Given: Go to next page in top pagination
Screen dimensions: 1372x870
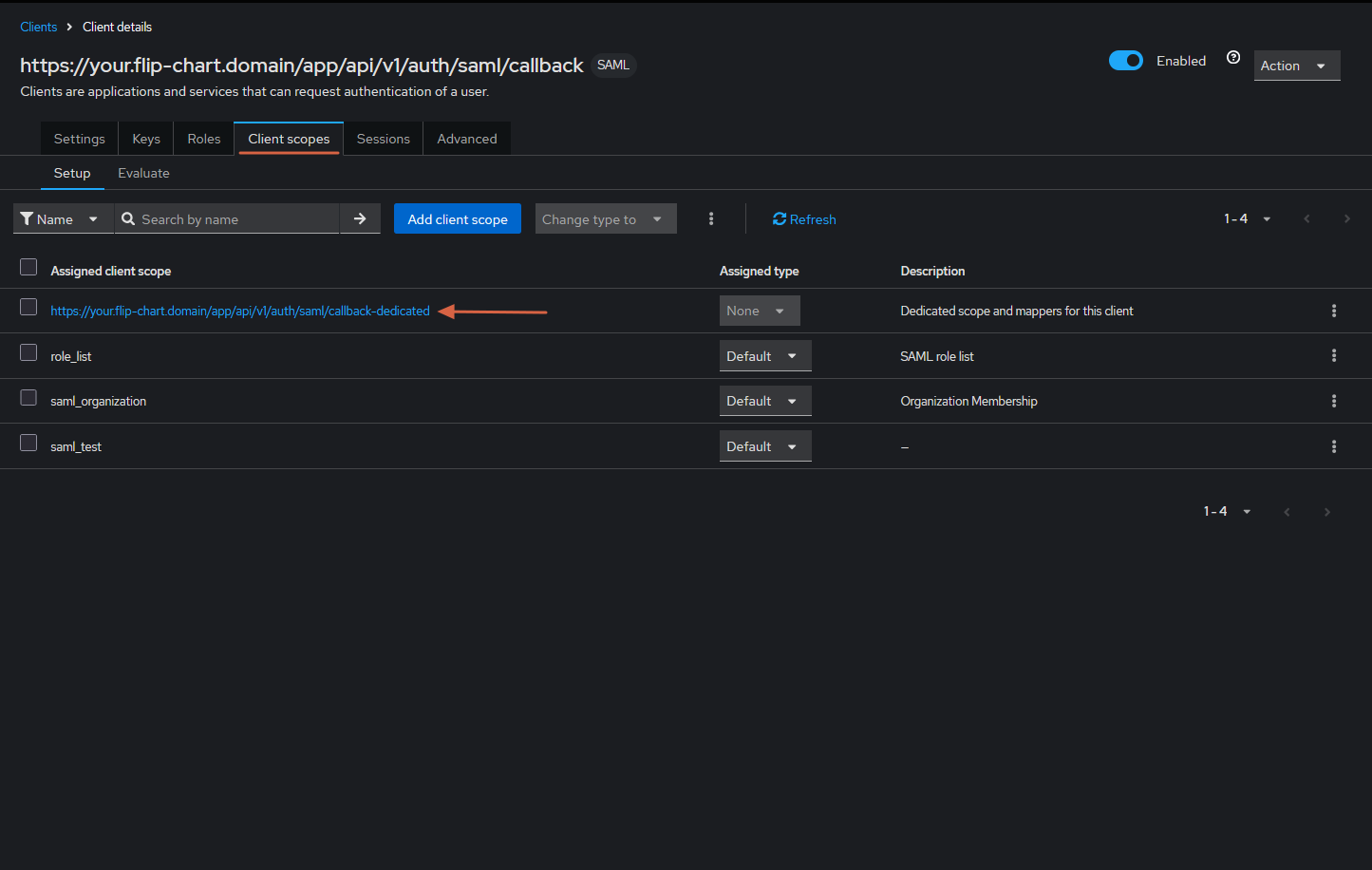Looking at the screenshot, I should (1346, 218).
